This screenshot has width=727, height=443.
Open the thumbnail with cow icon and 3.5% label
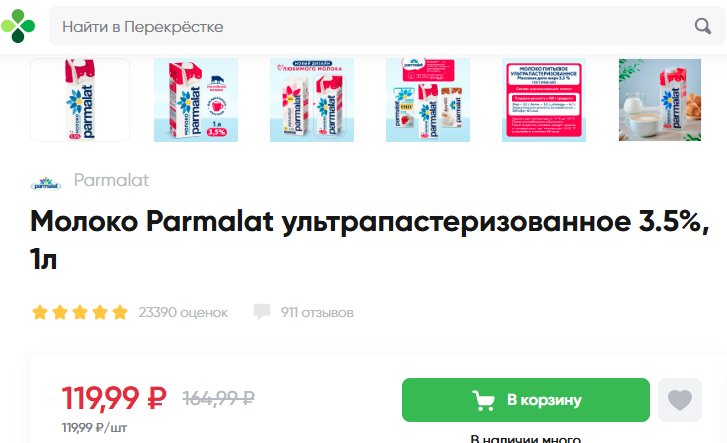tap(196, 100)
